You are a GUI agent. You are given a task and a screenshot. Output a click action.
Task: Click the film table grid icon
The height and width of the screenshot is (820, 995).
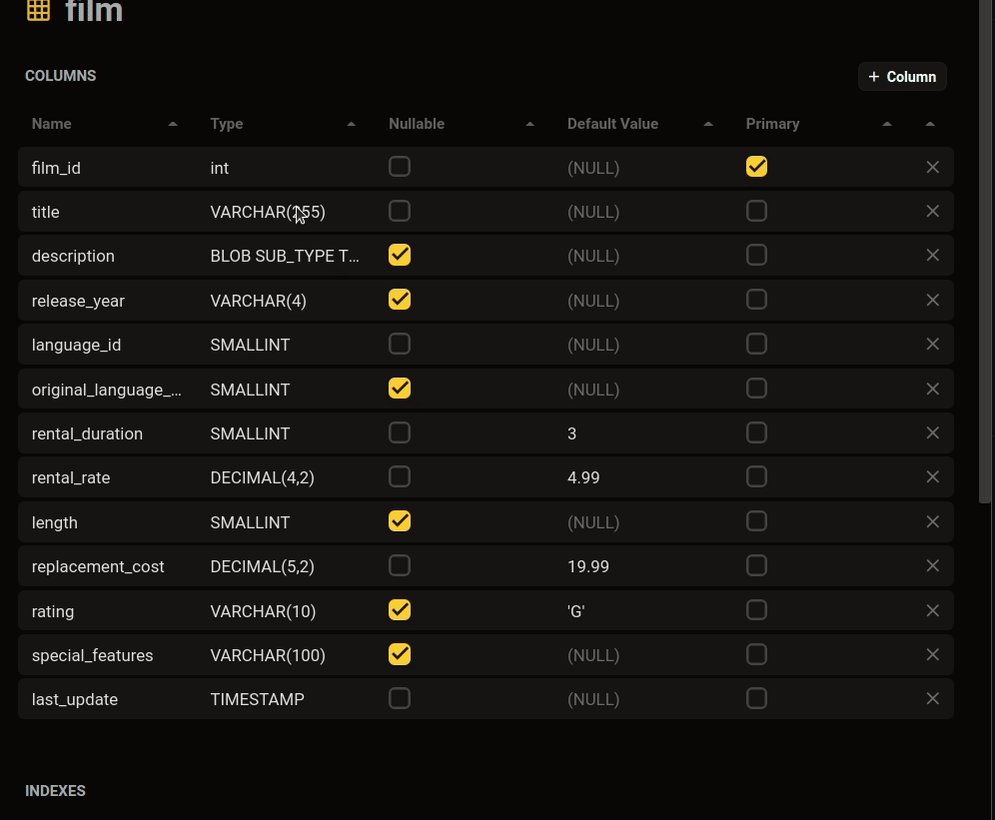pos(38,10)
